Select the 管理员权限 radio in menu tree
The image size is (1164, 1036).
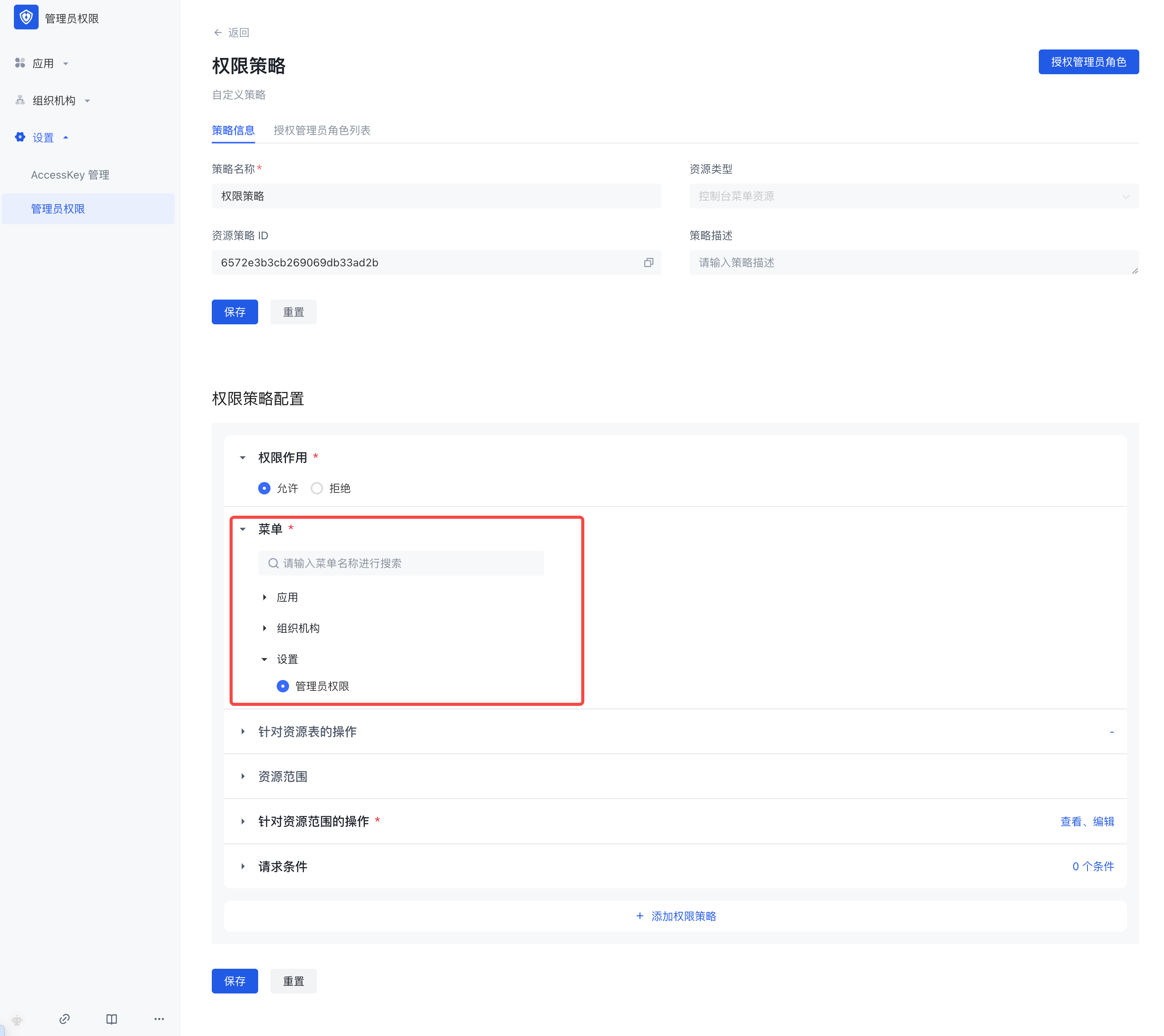[283, 686]
